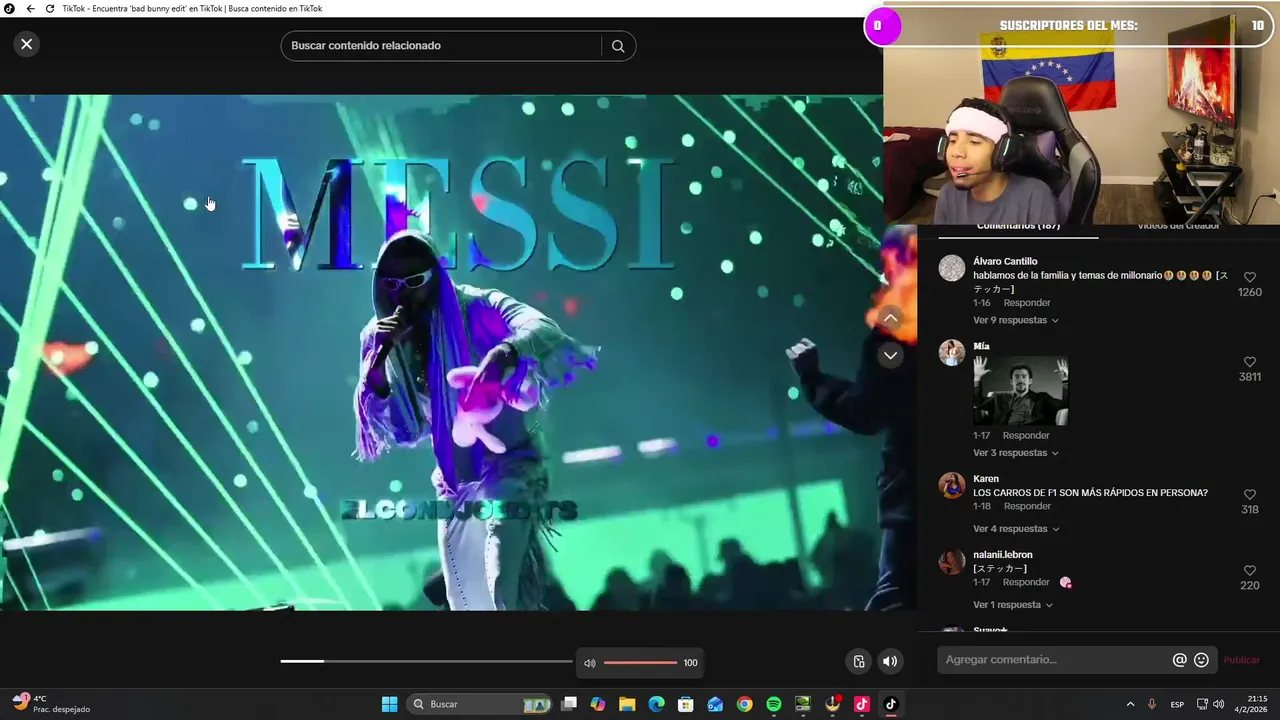Screen dimensions: 1280x720
Task: Open the emoji picker icon in comment box
Action: coord(1202,660)
